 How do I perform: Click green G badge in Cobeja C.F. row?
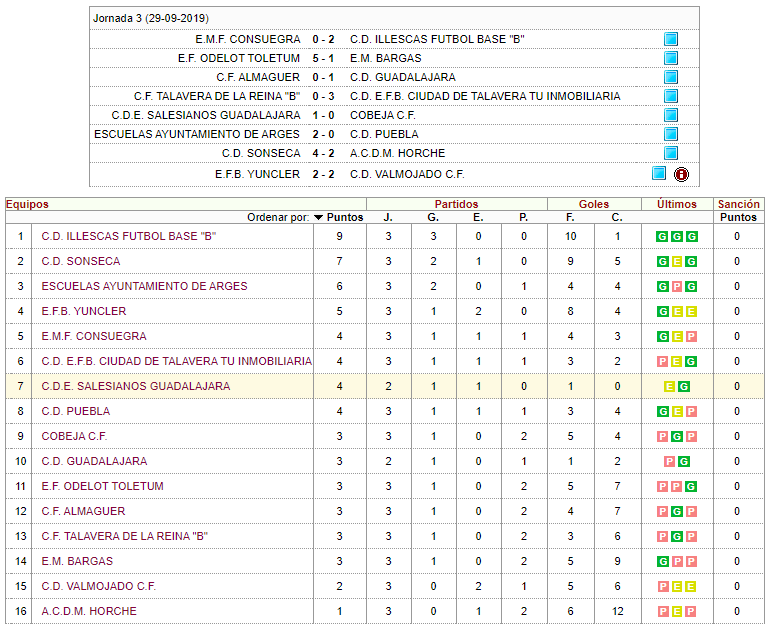coord(677,436)
